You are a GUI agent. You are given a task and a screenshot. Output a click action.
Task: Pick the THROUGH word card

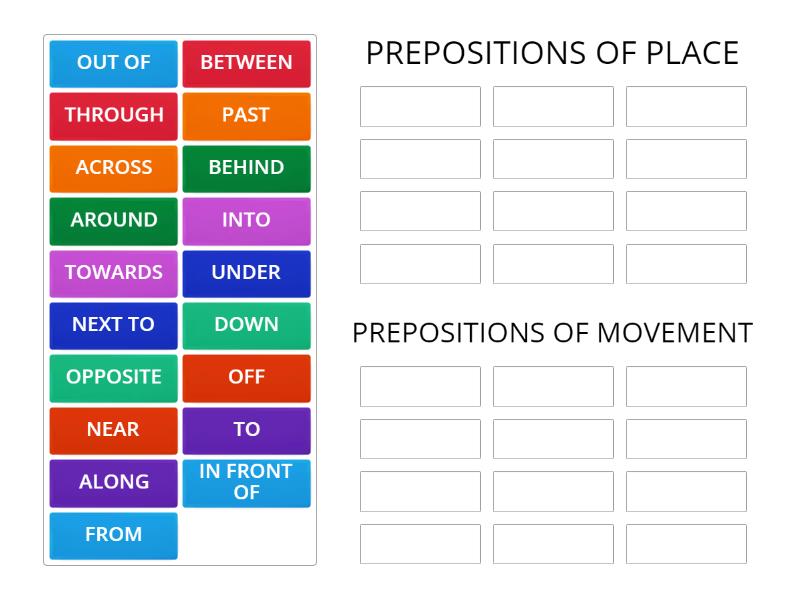pyautogui.click(x=113, y=115)
